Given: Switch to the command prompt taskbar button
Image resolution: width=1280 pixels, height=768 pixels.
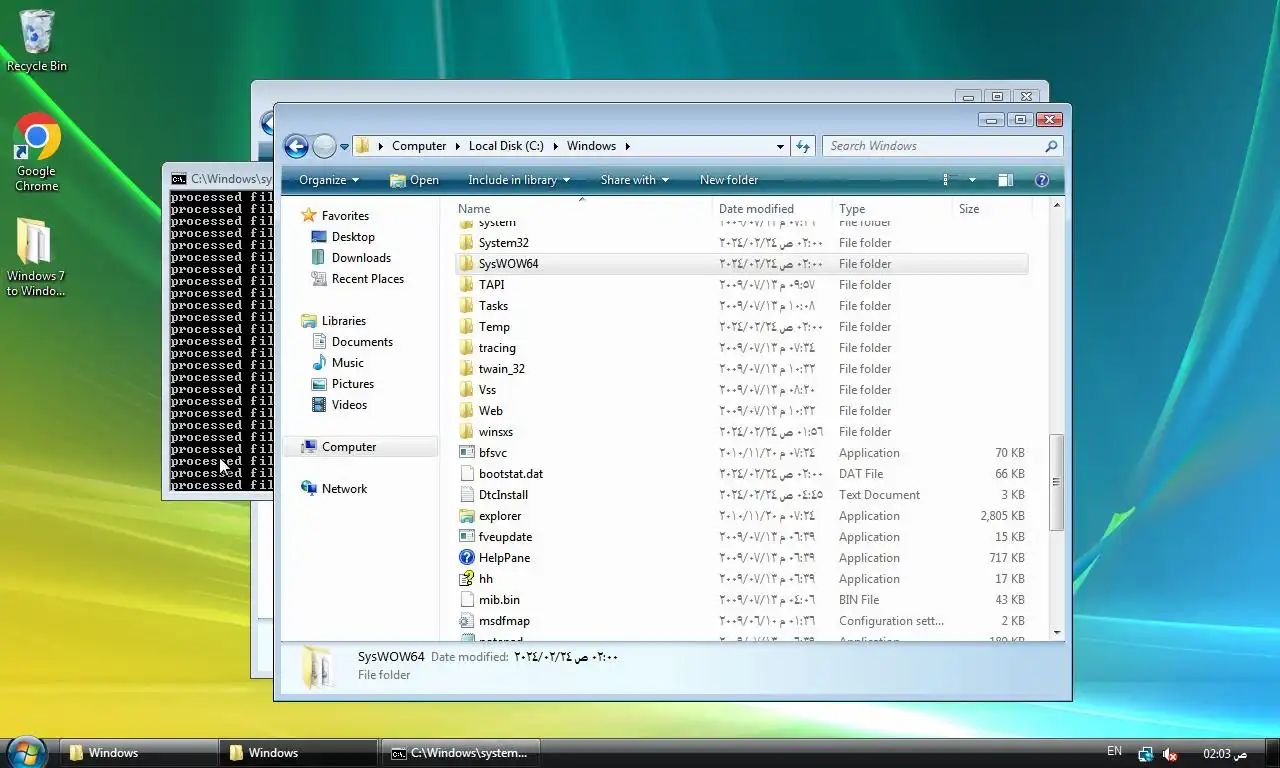Looking at the screenshot, I should [461, 753].
